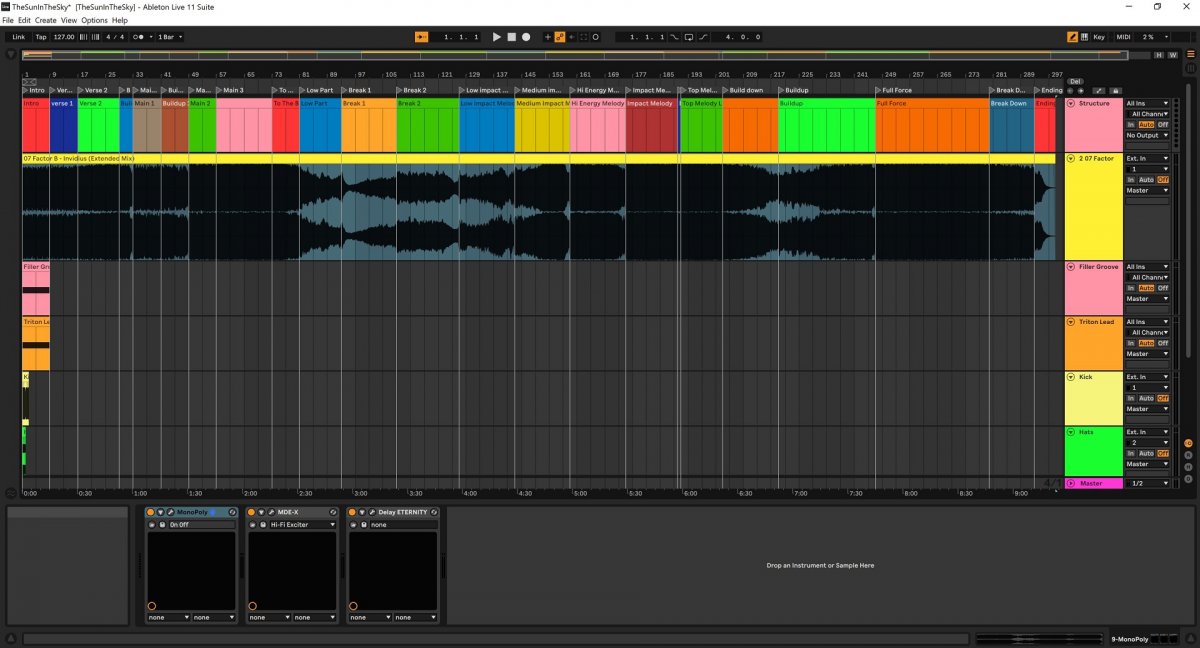Click the MDE-X wrench configure icon
1200x648 pixels.
coord(271,512)
